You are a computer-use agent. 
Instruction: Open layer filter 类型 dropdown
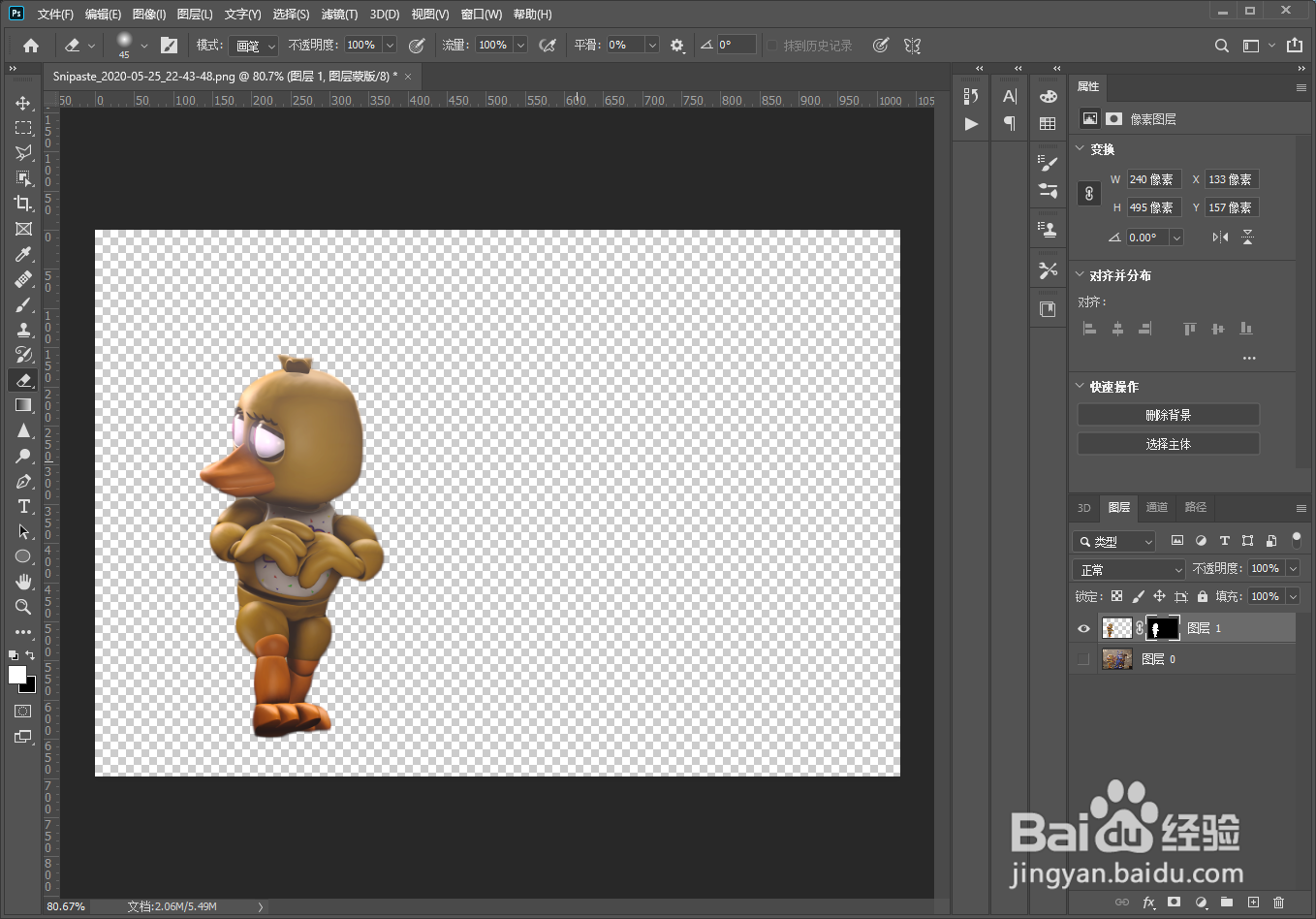coord(1114,541)
